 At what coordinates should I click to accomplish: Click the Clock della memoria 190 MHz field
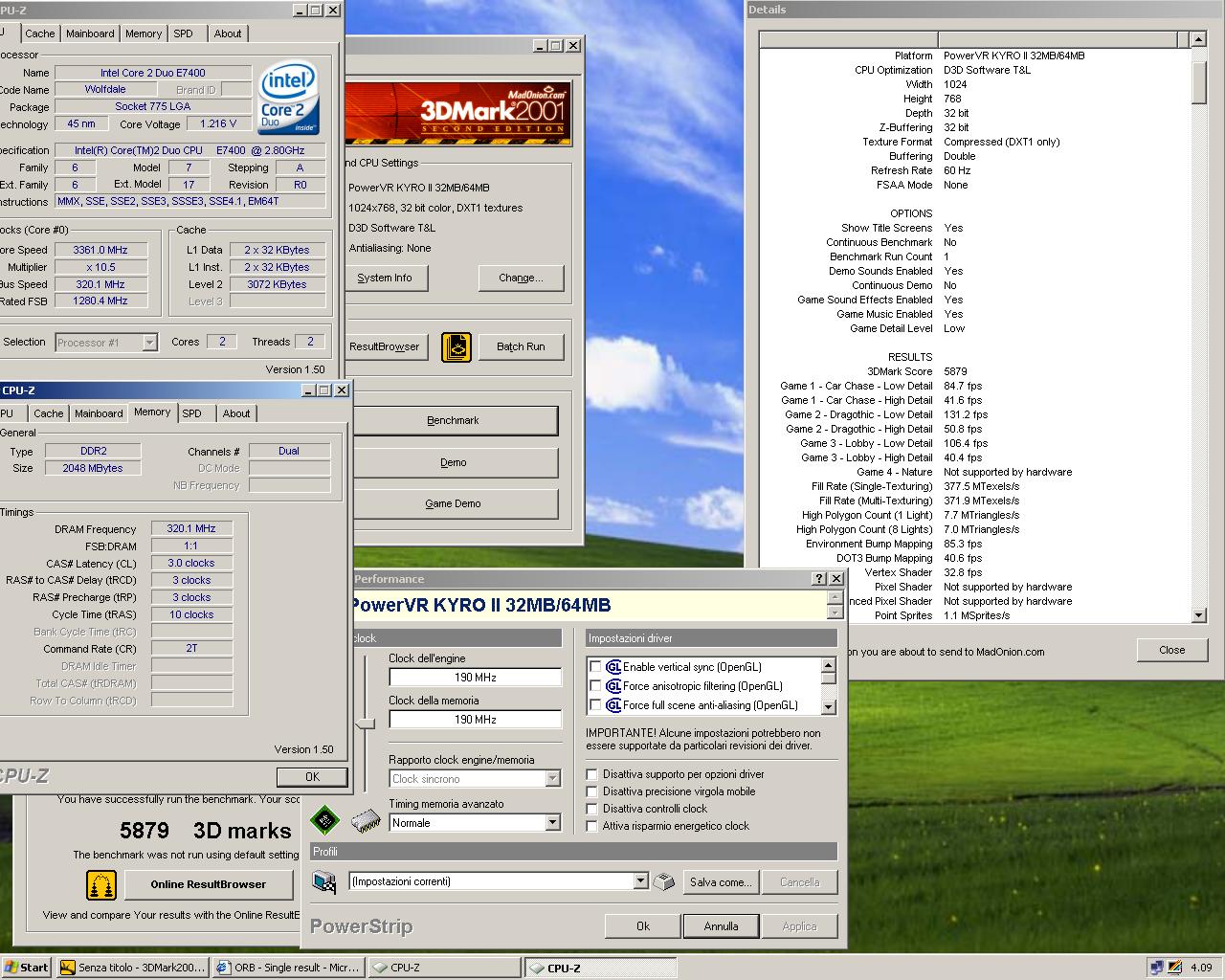pyautogui.click(x=475, y=720)
